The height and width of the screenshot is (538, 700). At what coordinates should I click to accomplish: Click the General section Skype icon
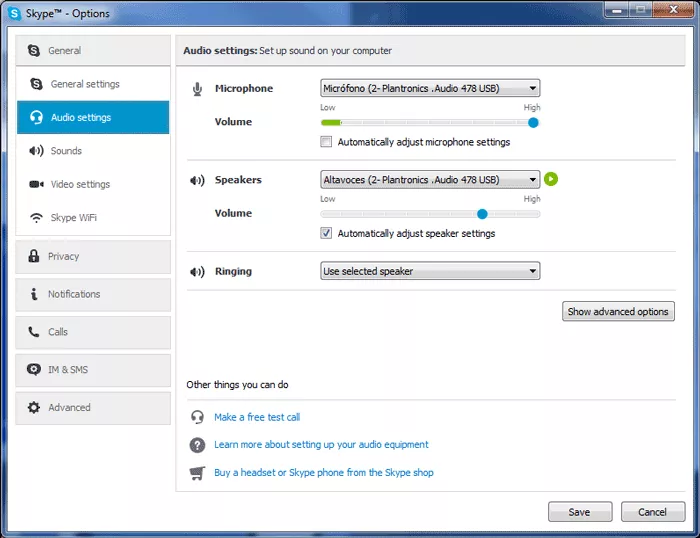pos(34,50)
